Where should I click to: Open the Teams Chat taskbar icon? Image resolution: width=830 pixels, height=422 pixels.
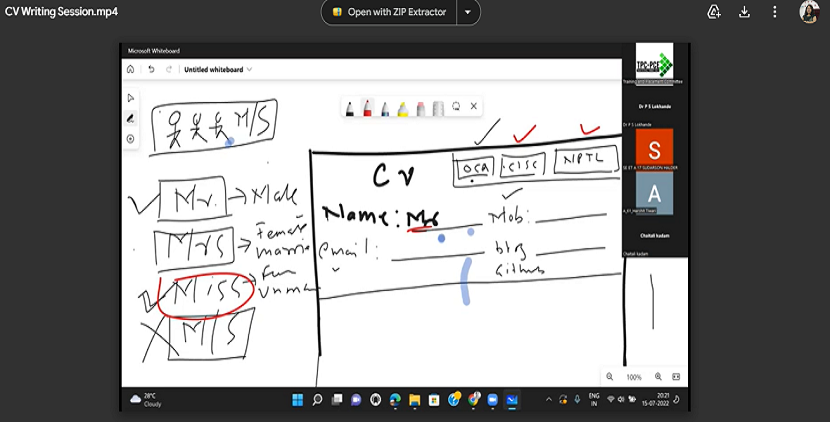(356, 400)
